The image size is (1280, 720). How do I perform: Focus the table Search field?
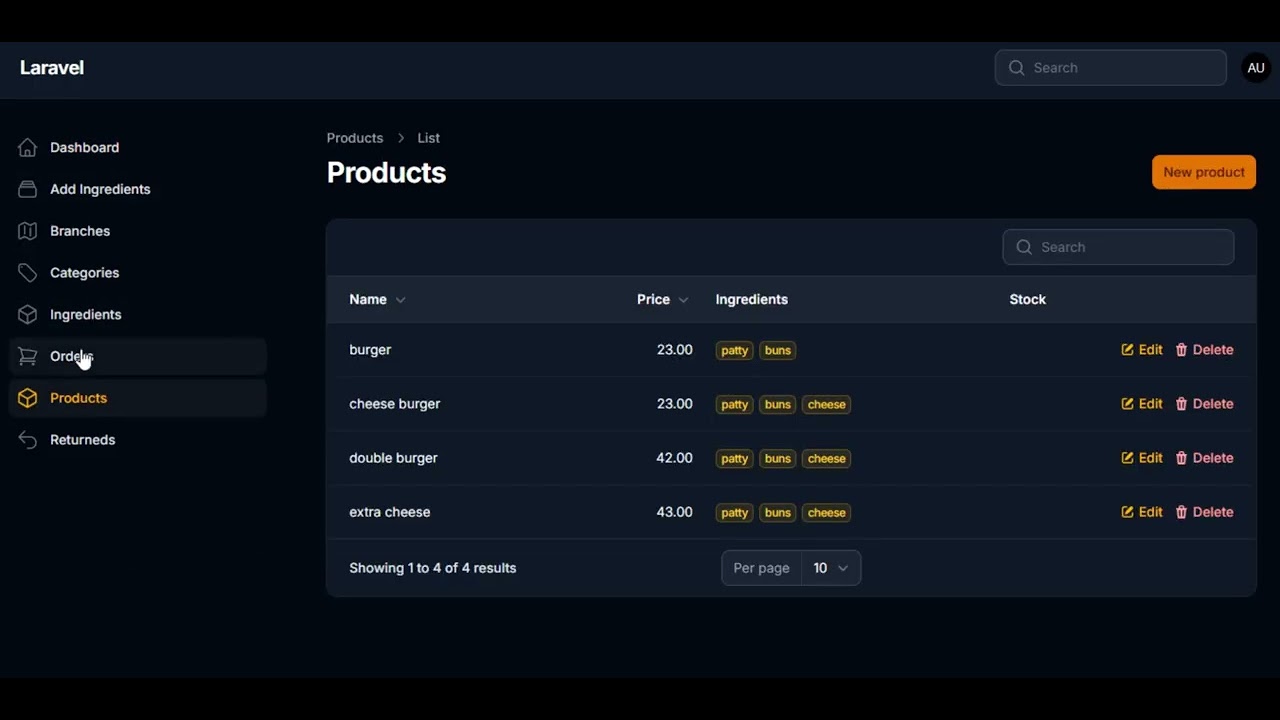[x=1118, y=247]
